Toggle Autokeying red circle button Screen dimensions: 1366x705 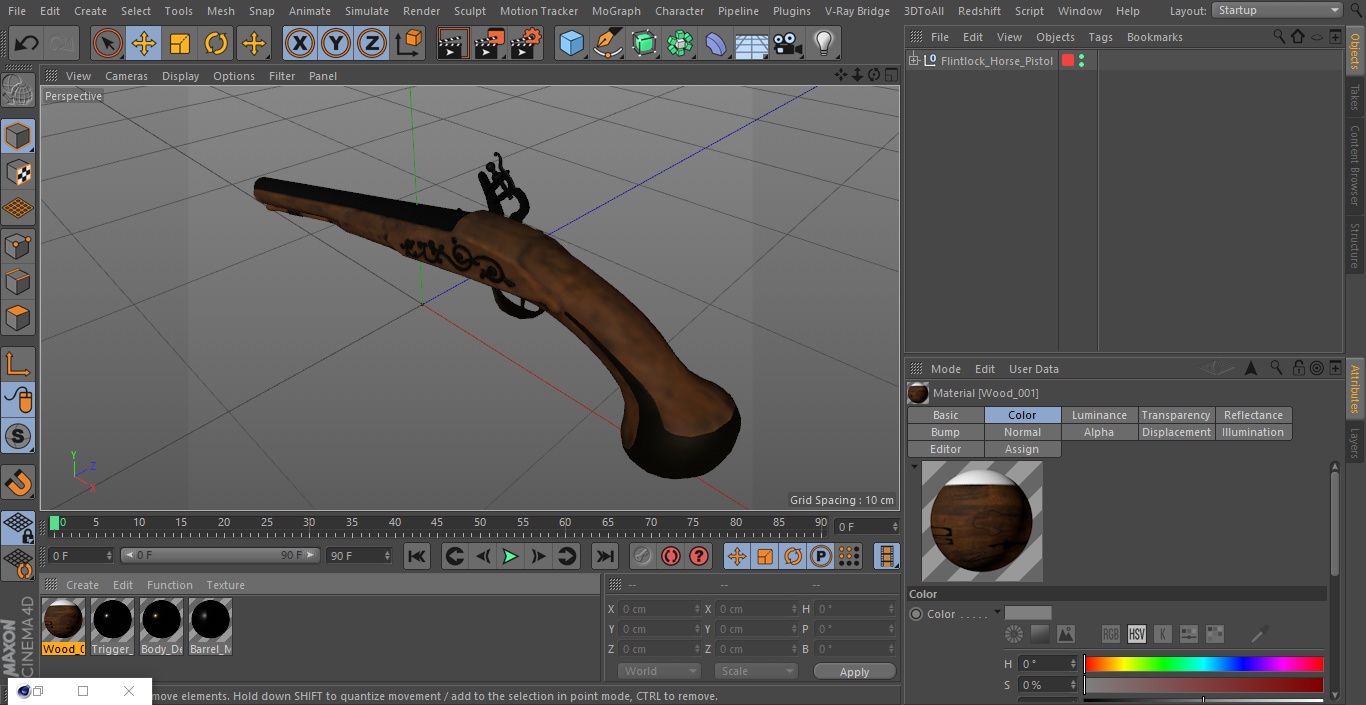coord(671,556)
